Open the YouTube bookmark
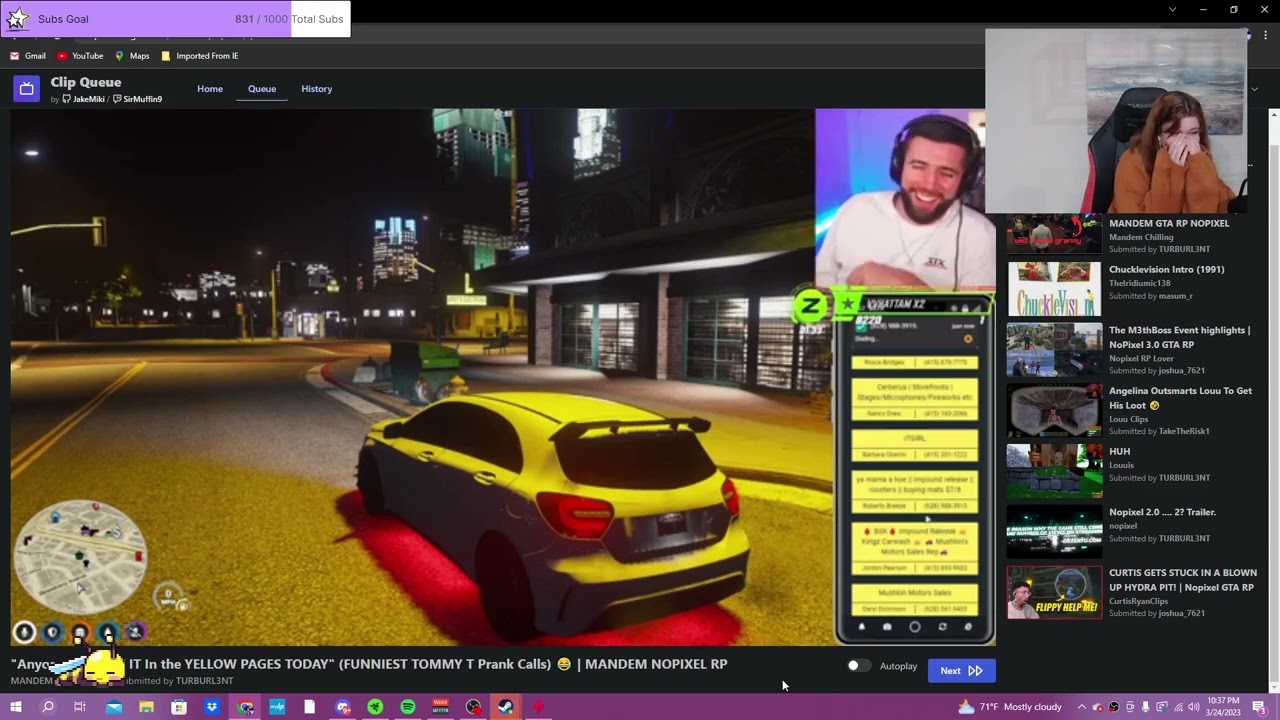This screenshot has height=720, width=1280. pyautogui.click(x=80, y=56)
